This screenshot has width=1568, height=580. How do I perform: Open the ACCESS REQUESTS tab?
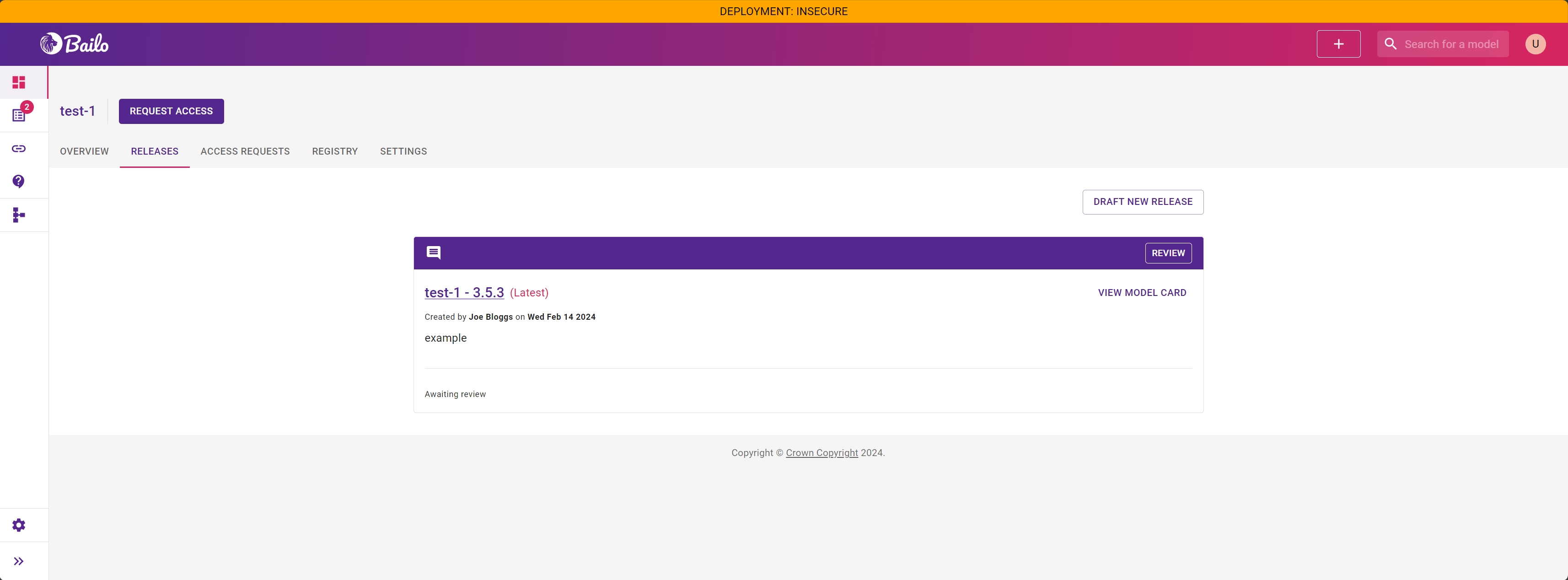tap(245, 151)
